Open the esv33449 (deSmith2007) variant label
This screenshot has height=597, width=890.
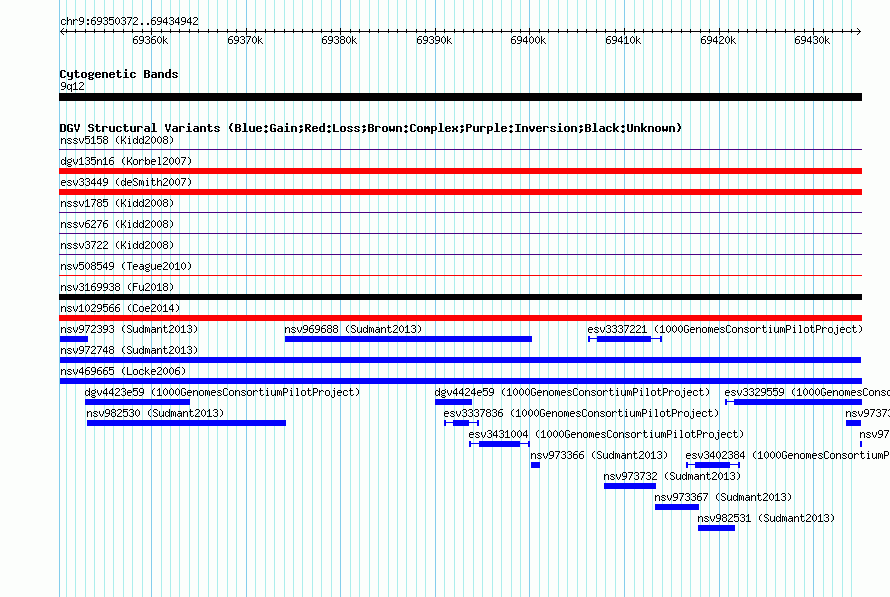tap(126, 182)
